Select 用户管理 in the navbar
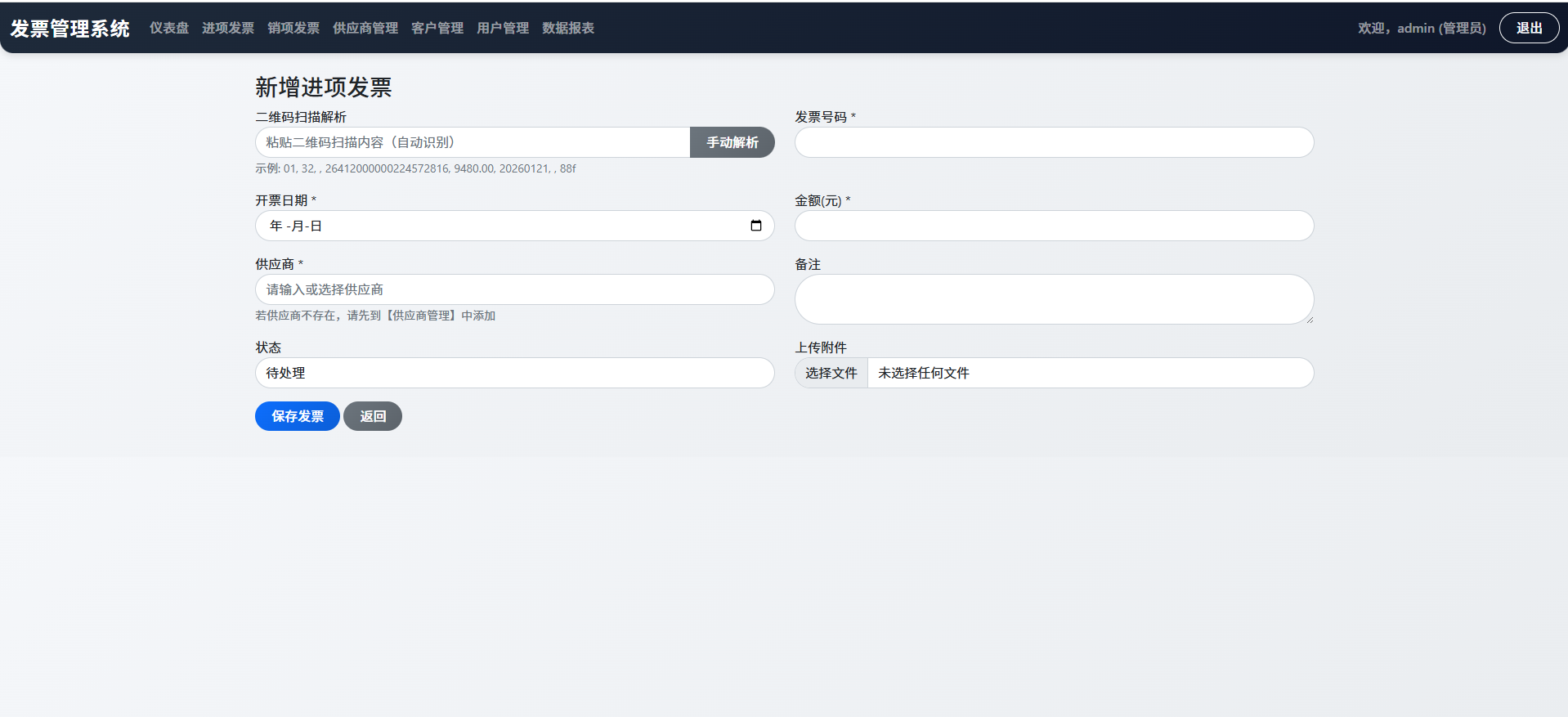 pyautogui.click(x=503, y=28)
